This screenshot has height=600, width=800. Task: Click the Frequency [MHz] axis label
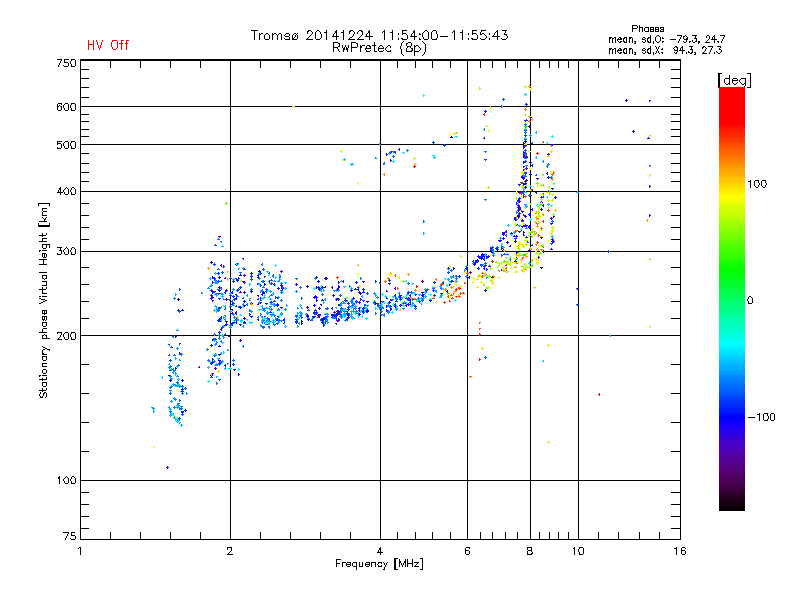[379, 565]
